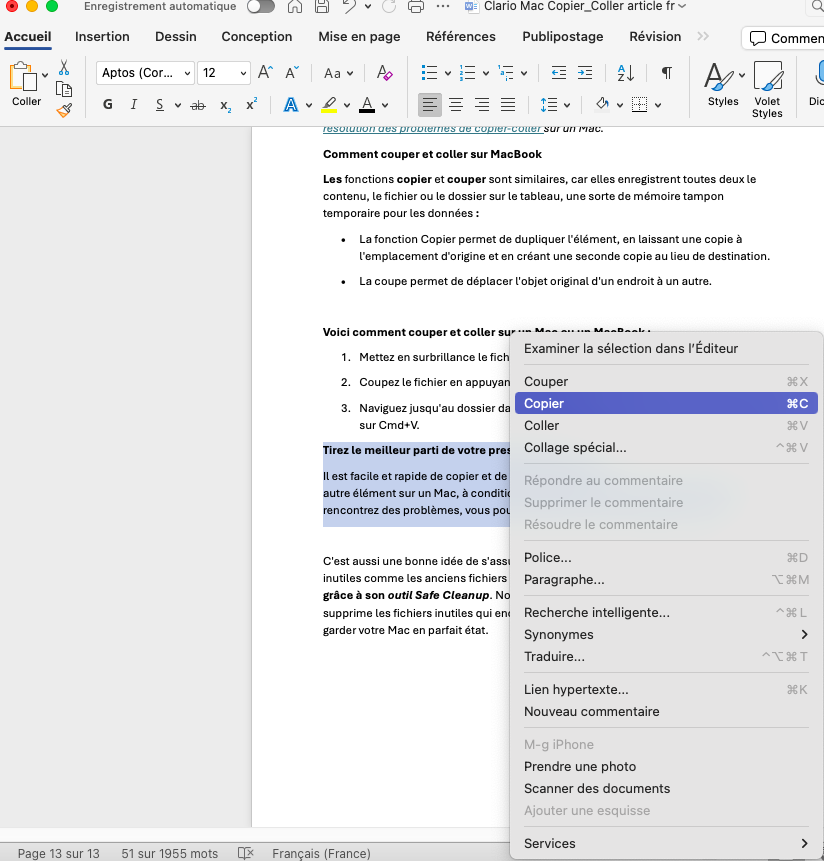This screenshot has width=824, height=861.
Task: Open the document title dropdown
Action: pos(682,7)
